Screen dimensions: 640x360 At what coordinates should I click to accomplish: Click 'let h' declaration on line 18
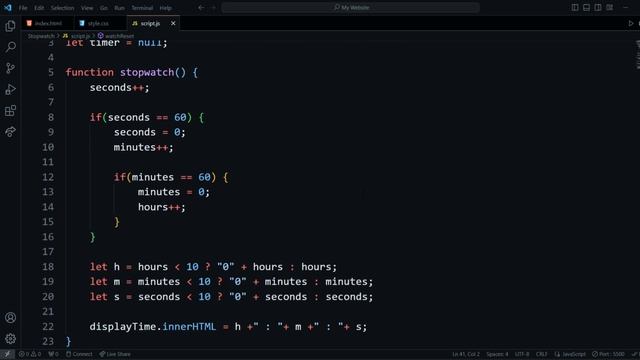pyautogui.click(x=105, y=267)
